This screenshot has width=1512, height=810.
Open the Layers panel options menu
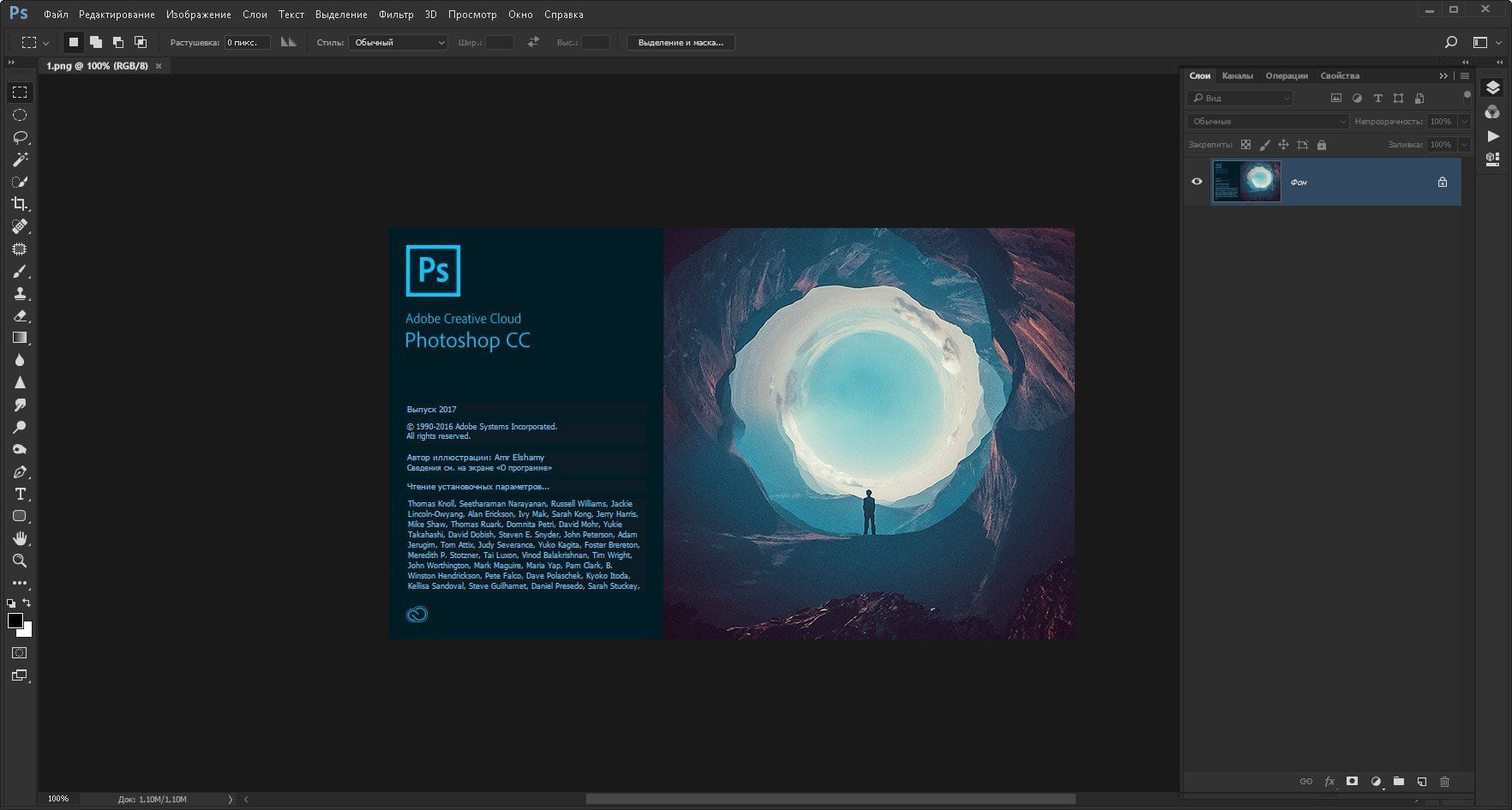[x=1464, y=75]
